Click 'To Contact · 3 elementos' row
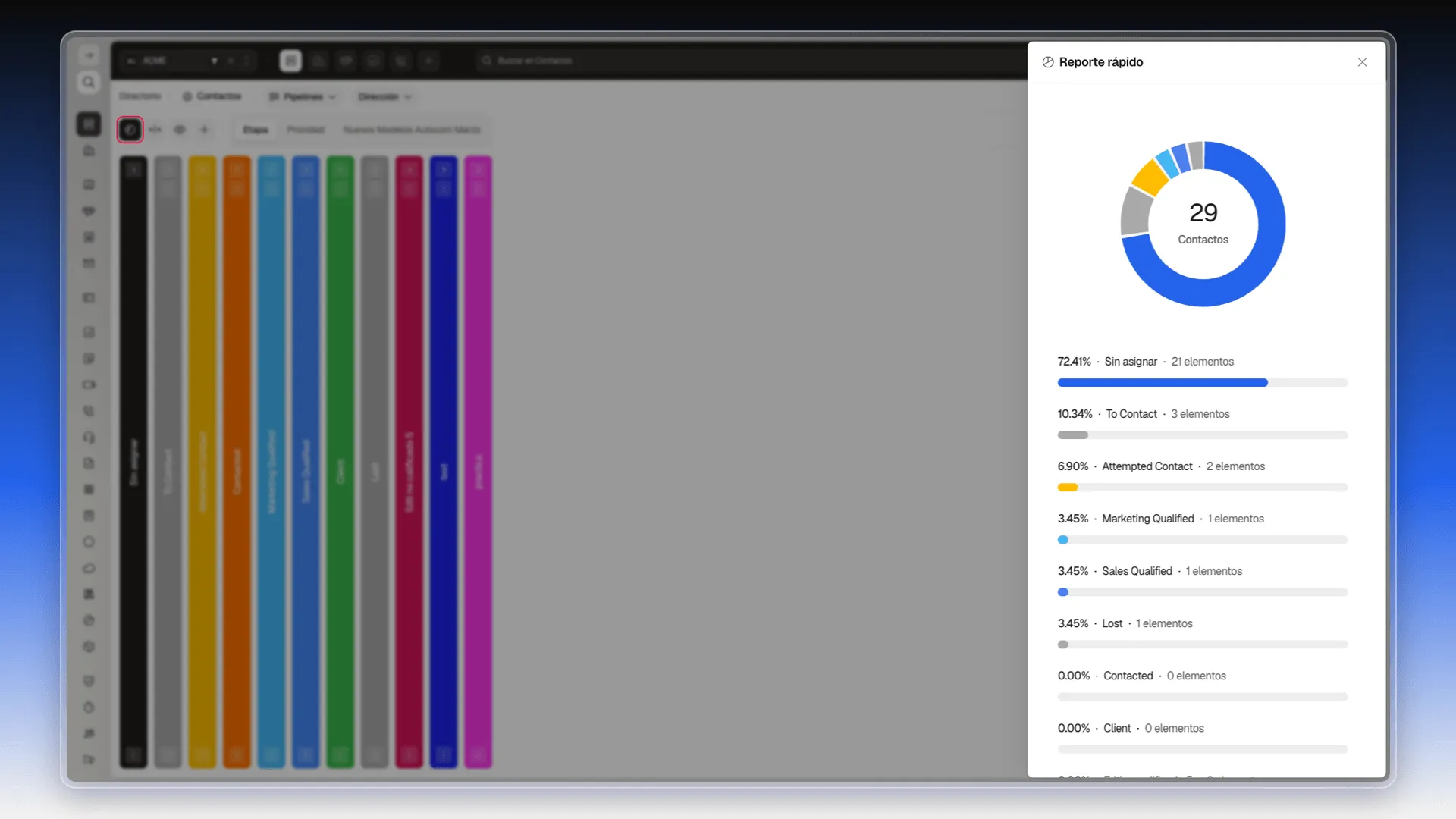Image resolution: width=1456 pixels, height=819 pixels. 1144,414
